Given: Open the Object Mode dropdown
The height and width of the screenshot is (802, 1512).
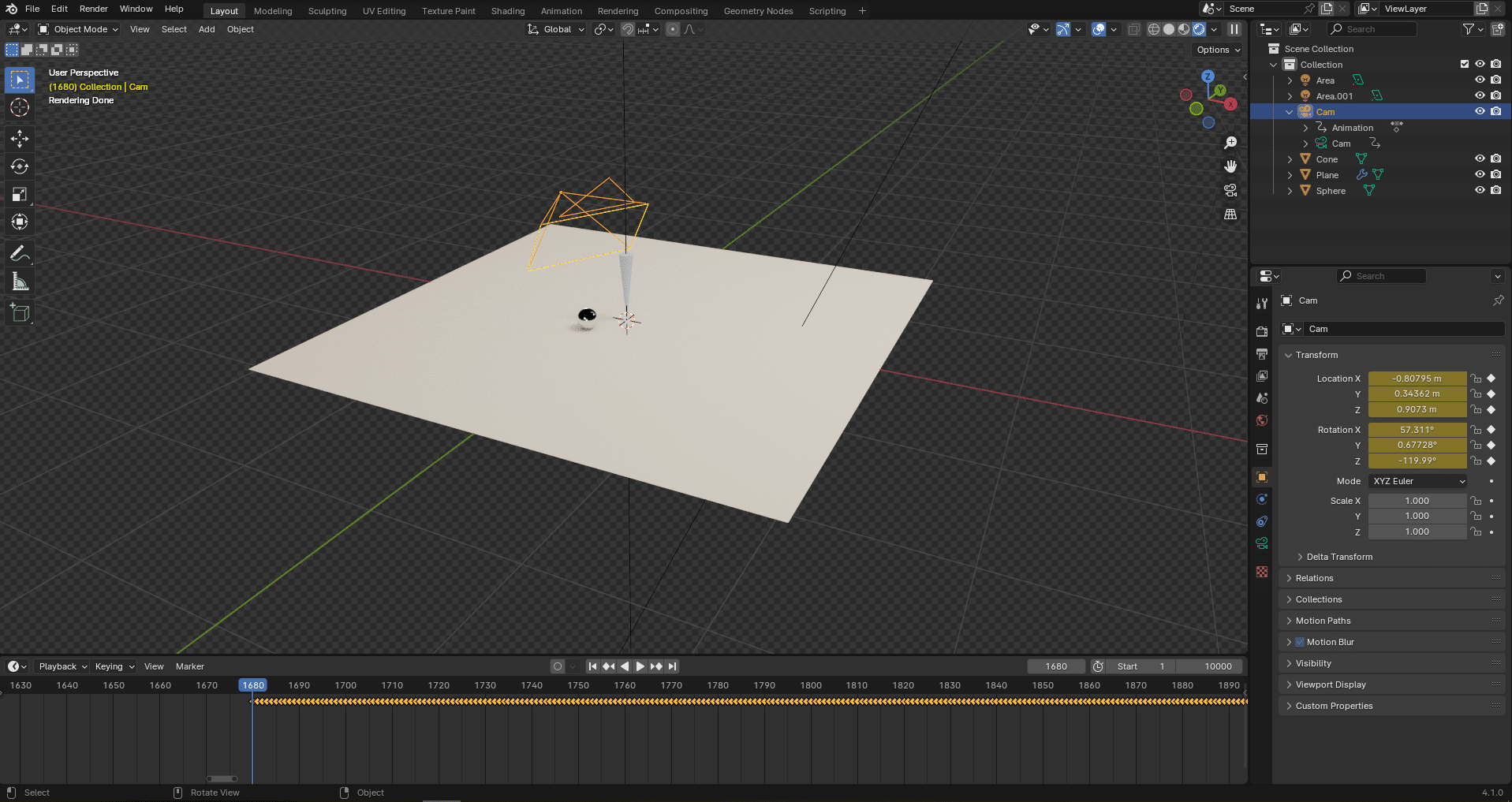Looking at the screenshot, I should pyautogui.click(x=79, y=29).
